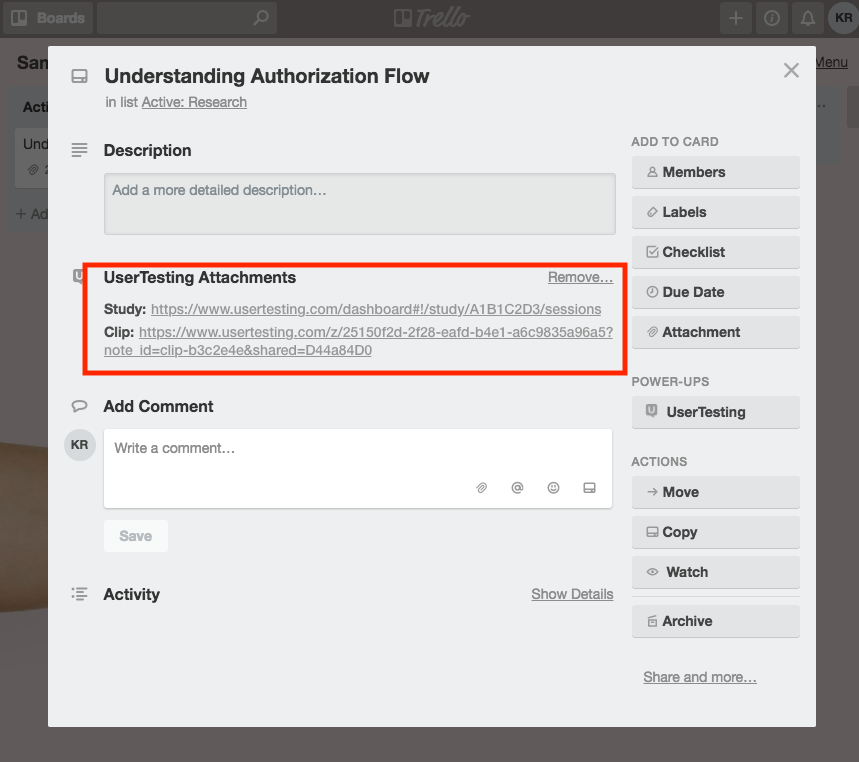Save the comment
The height and width of the screenshot is (762, 859).
tap(136, 536)
